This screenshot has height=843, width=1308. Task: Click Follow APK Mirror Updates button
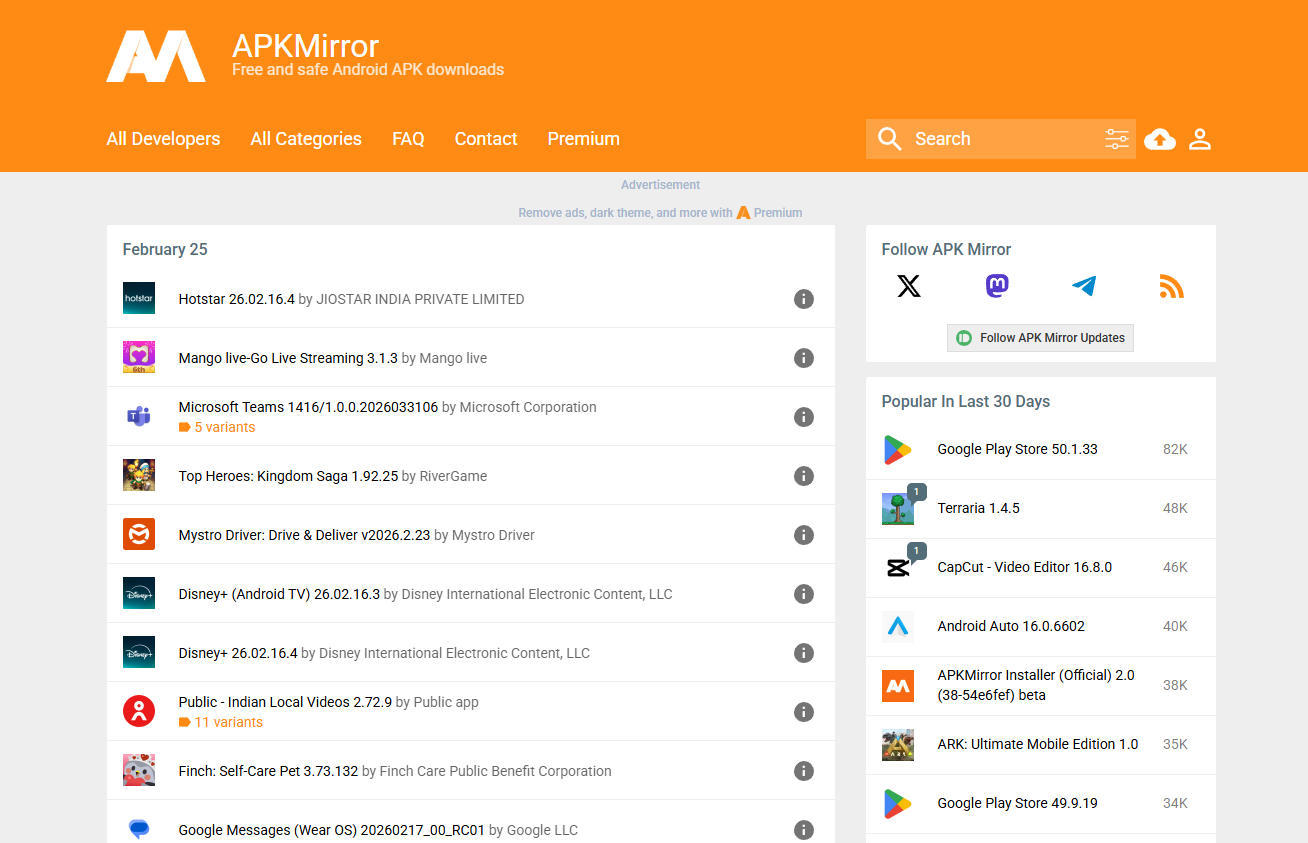1040,338
